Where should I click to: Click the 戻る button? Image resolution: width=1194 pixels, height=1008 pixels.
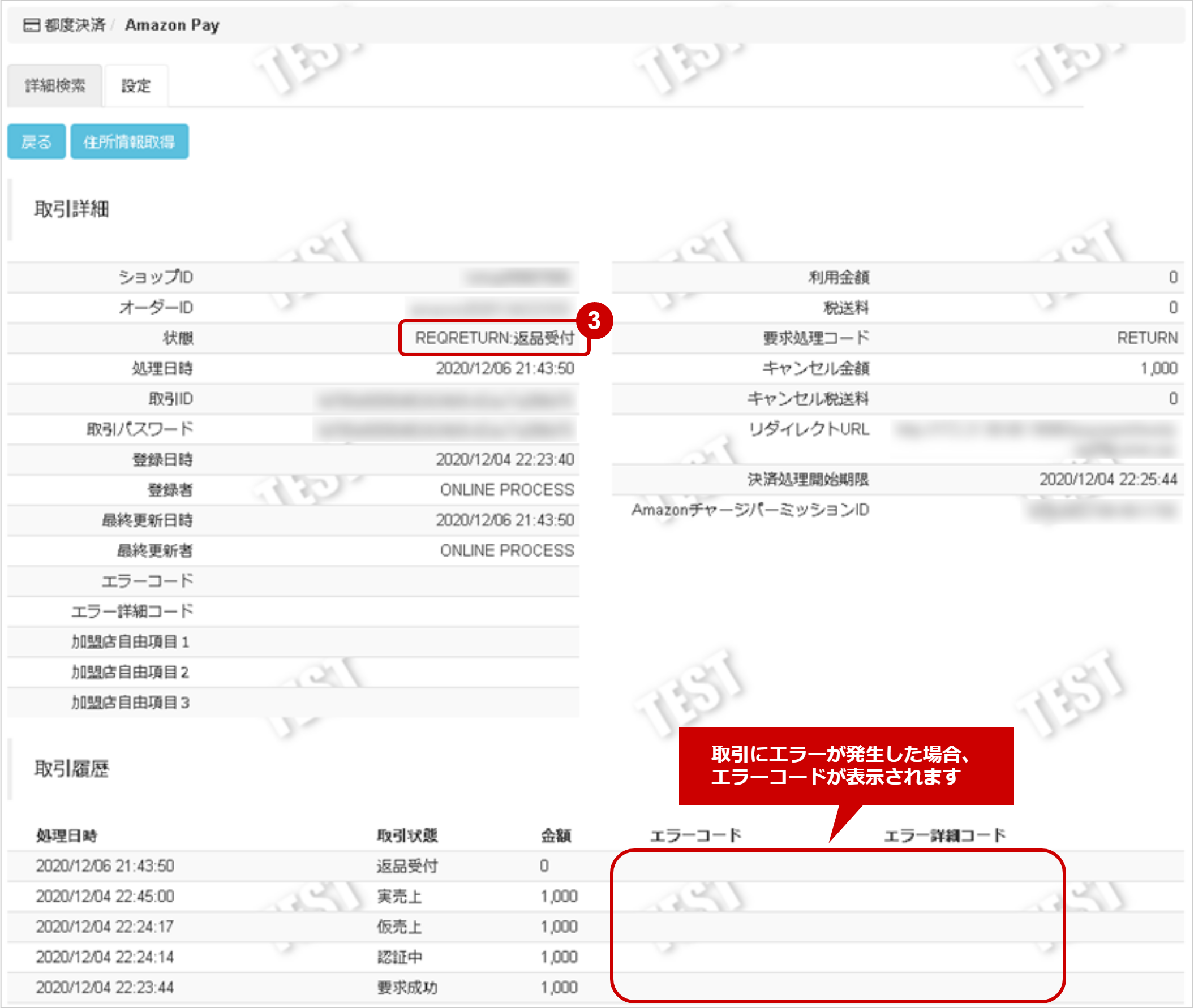(36, 141)
